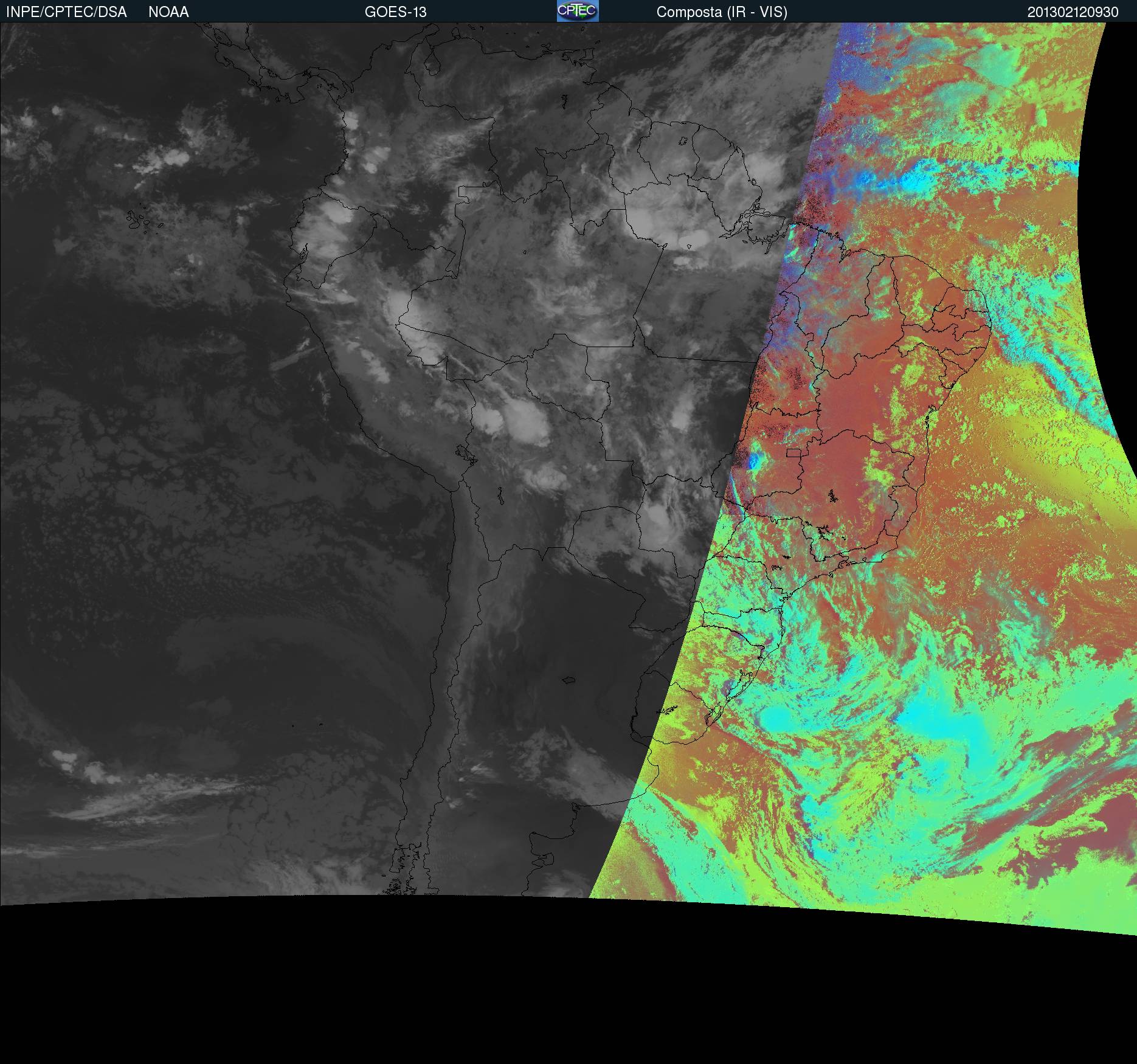Click the INPE/CPTEC/DSA header text
This screenshot has height=1064, width=1137.
(x=66, y=12)
